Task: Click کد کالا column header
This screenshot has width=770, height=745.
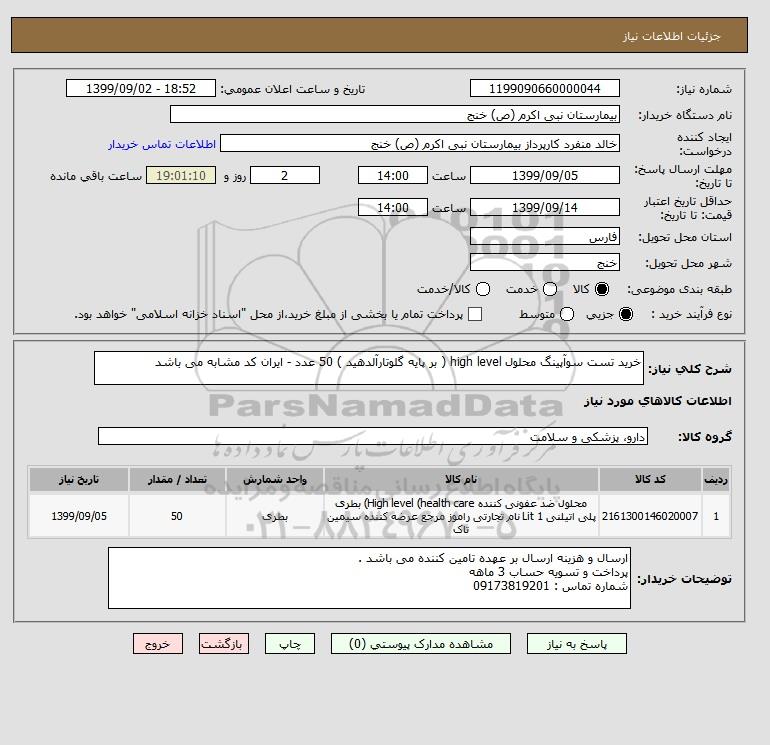Action: click(x=650, y=479)
